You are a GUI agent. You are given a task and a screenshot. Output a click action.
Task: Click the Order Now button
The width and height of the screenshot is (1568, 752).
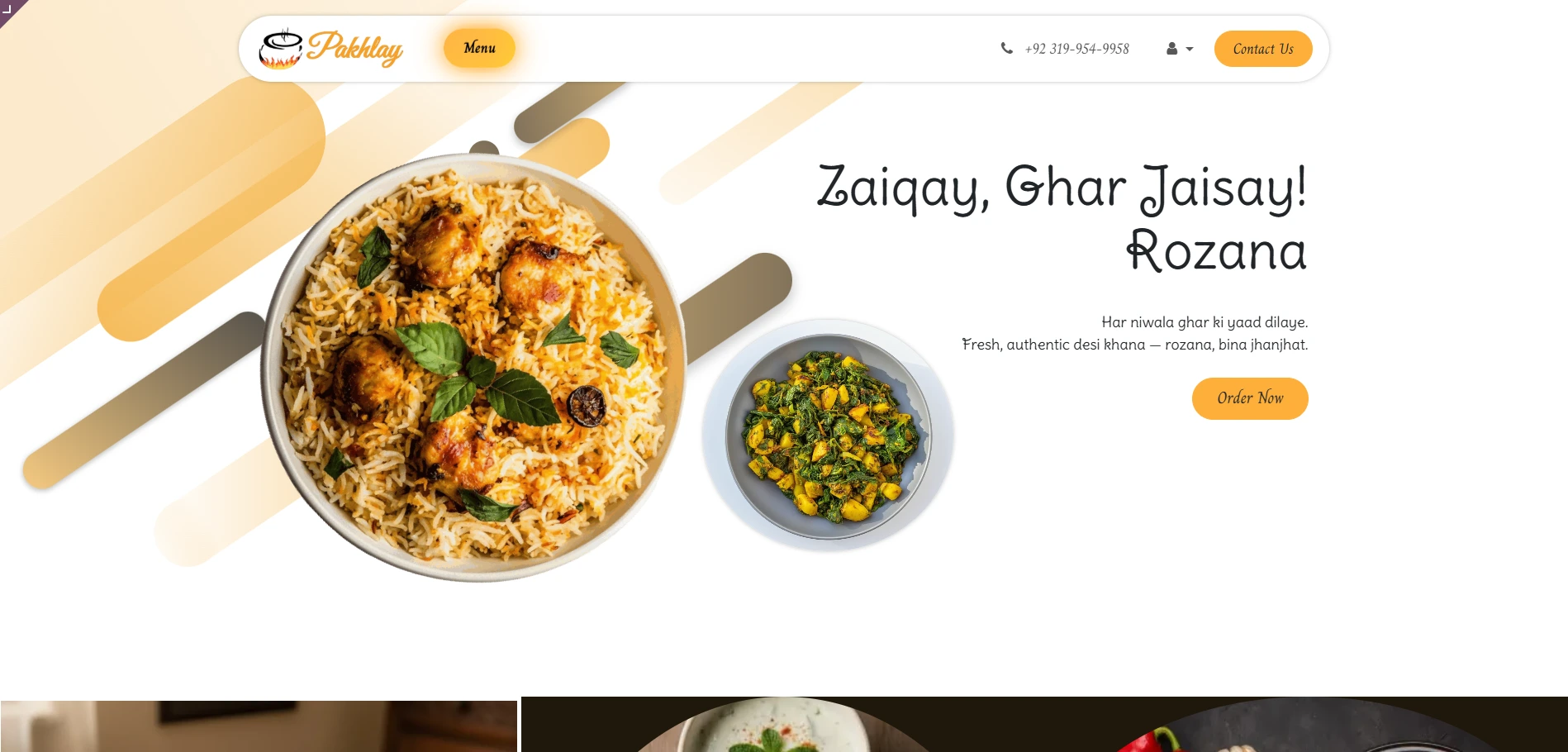(1250, 398)
